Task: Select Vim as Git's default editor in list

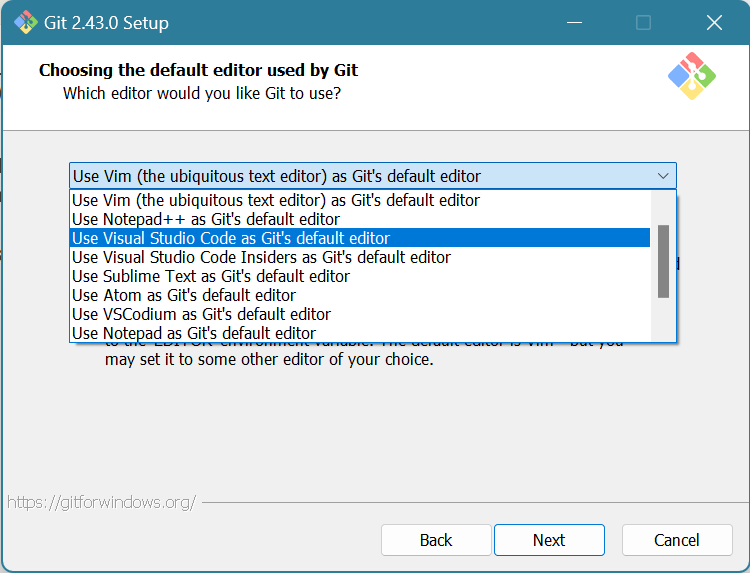Action: point(276,200)
